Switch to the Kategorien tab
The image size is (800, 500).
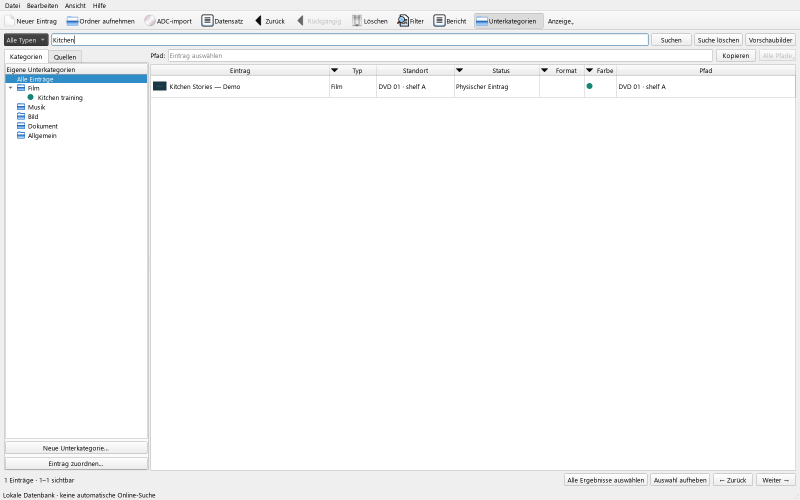coord(26,57)
